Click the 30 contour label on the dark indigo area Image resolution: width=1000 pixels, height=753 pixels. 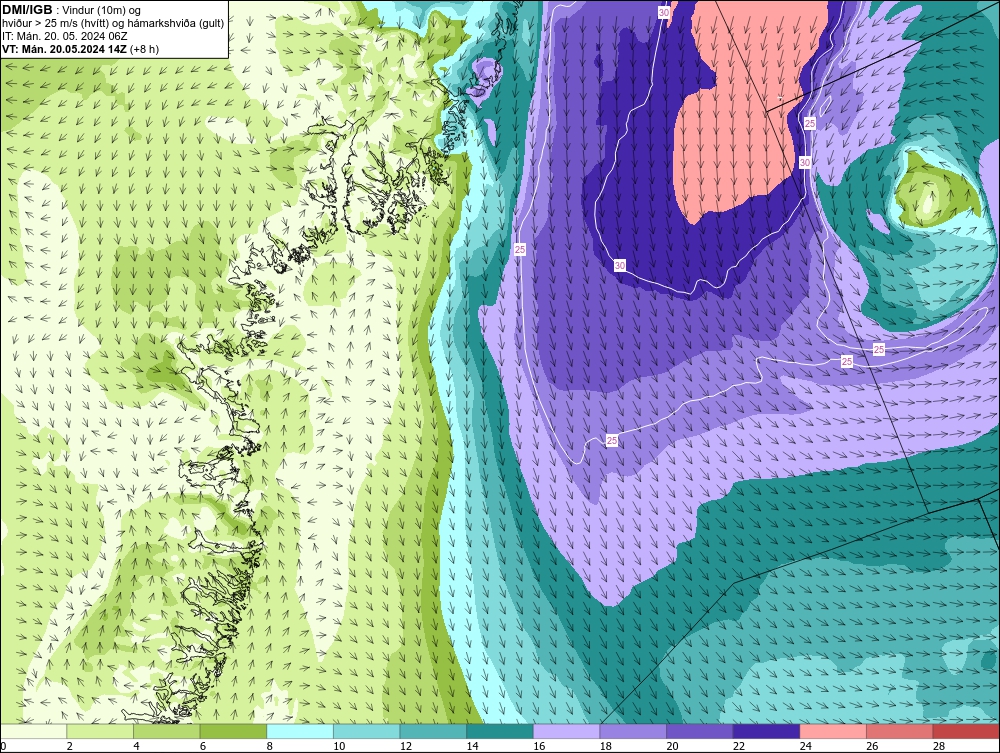620,265
